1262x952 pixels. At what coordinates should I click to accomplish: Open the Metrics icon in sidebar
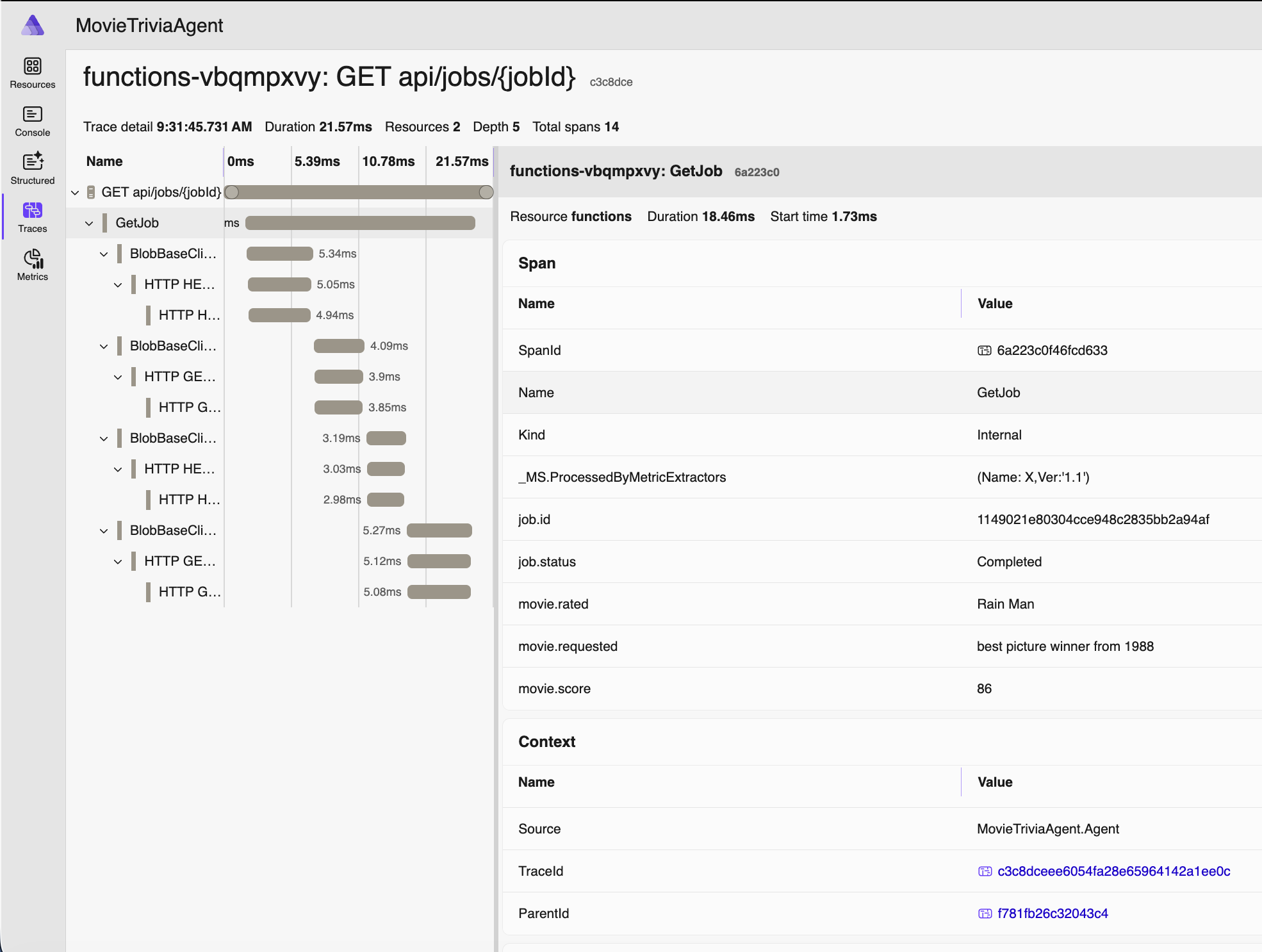(x=32, y=259)
